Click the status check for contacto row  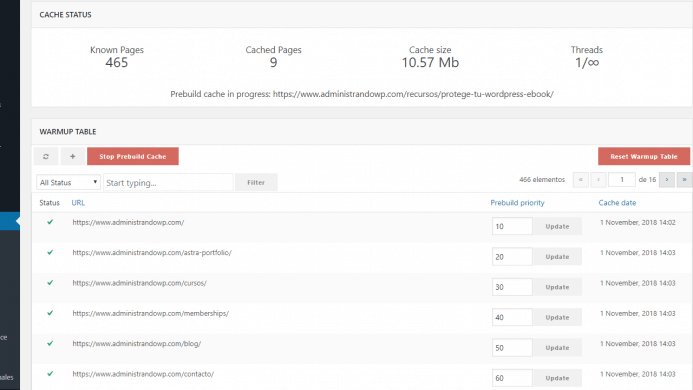pyautogui.click(x=50, y=374)
